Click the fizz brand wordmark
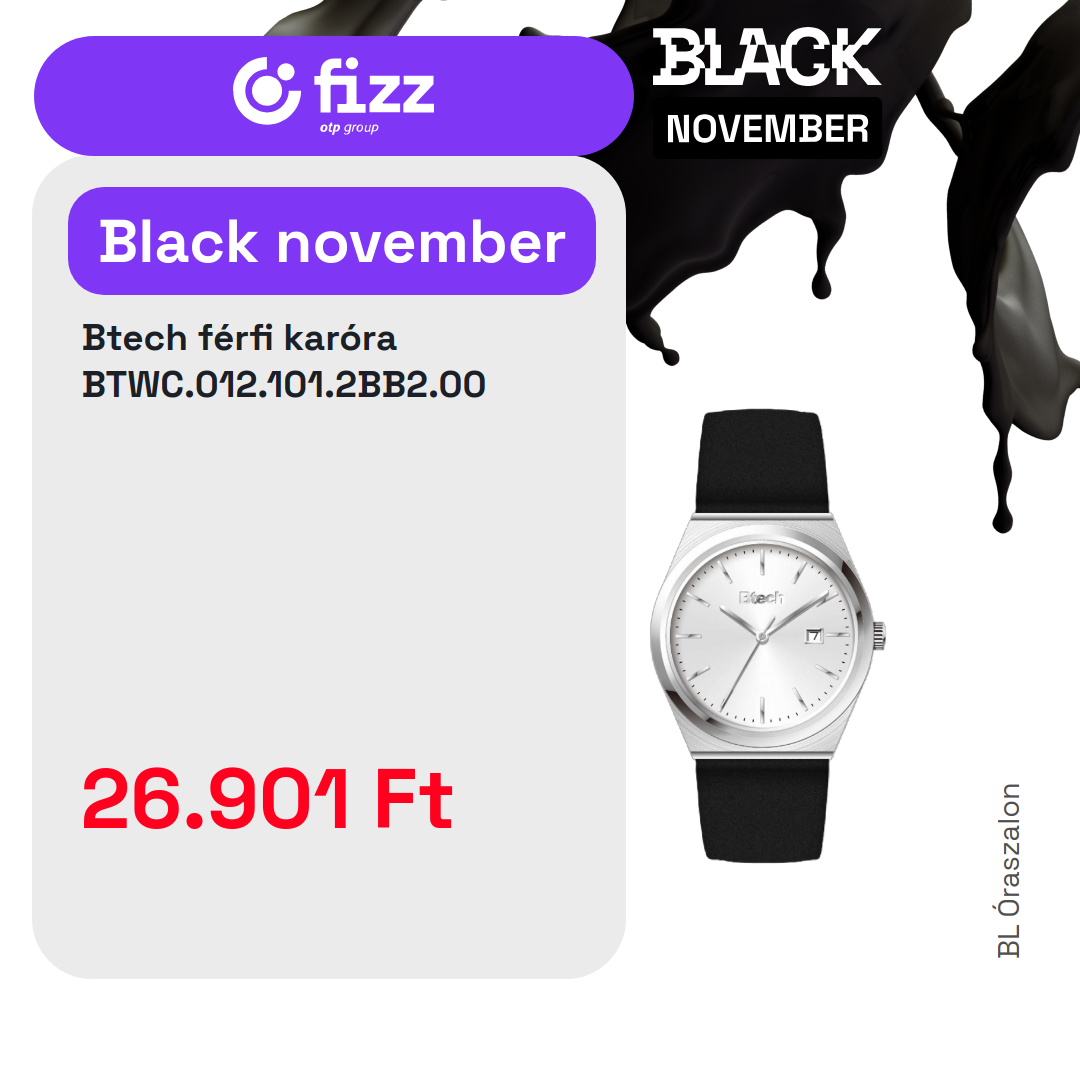The width and height of the screenshot is (1080, 1080). click(373, 88)
